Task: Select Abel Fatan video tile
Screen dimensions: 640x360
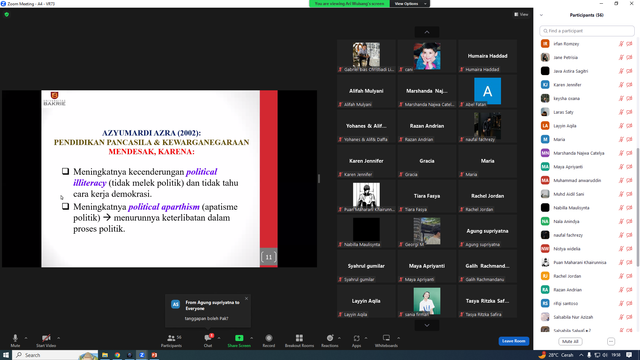Action: [487, 91]
